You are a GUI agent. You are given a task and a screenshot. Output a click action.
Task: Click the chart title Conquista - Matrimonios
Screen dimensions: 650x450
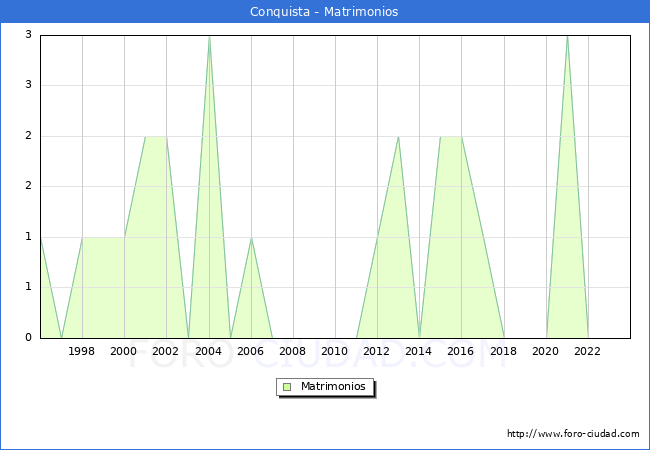324,12
